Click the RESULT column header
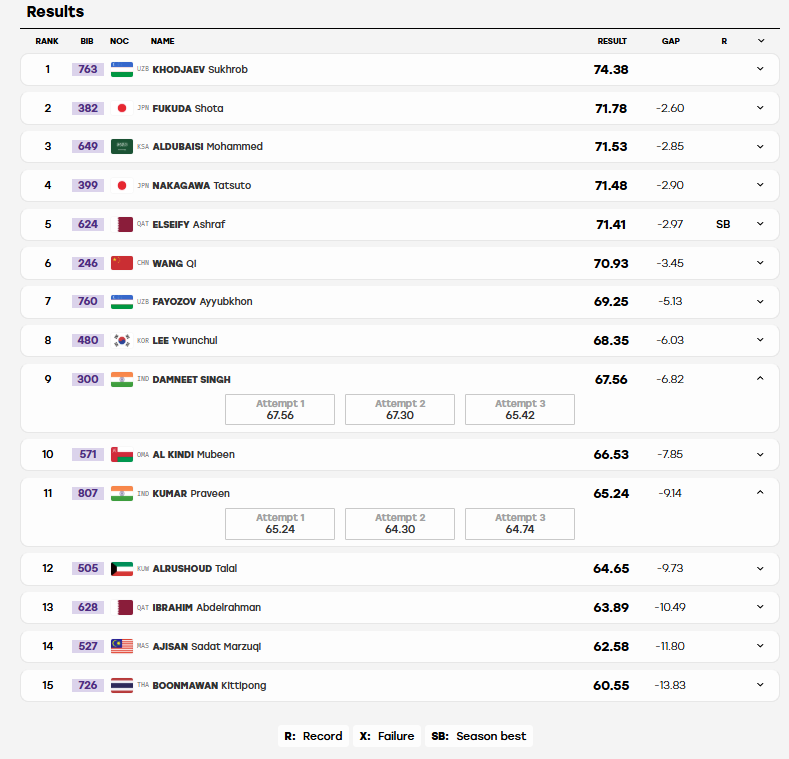This screenshot has height=759, width=789. tap(612, 41)
